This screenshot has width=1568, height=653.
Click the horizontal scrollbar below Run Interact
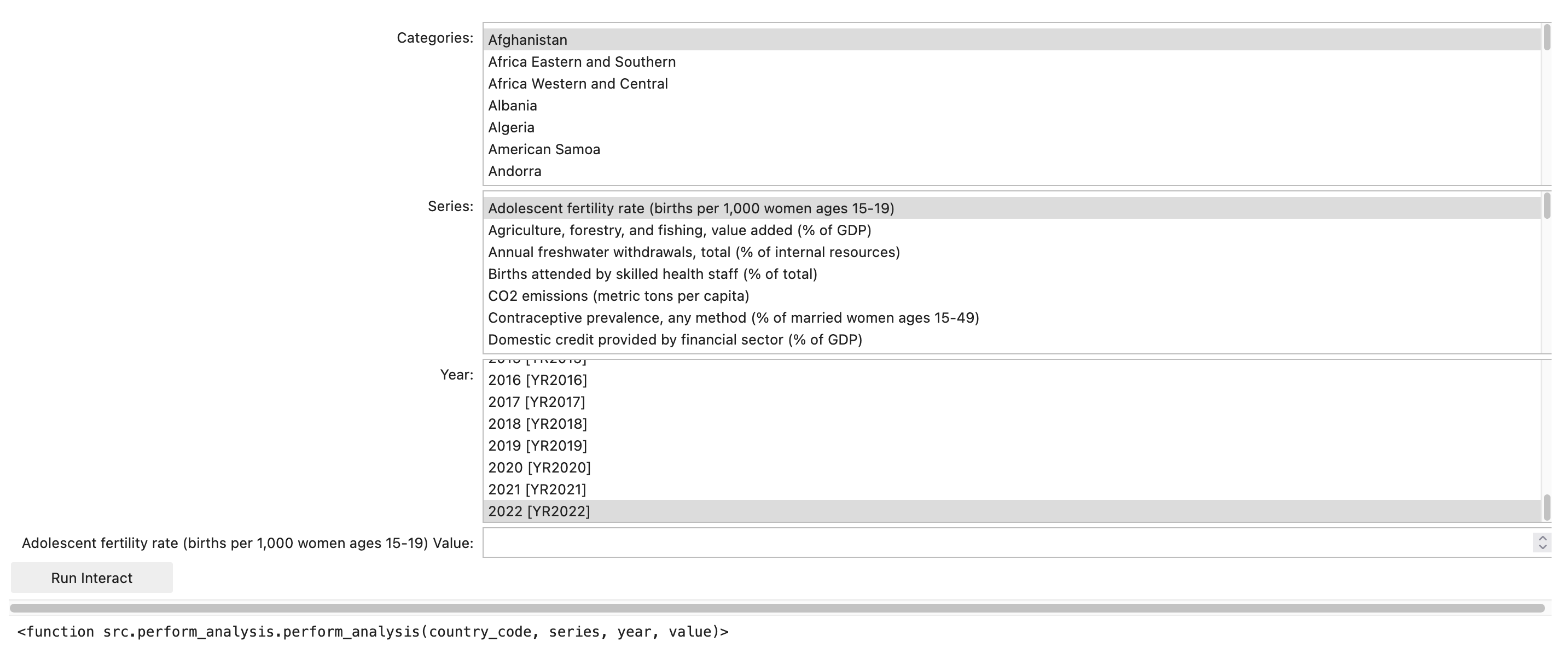777,608
